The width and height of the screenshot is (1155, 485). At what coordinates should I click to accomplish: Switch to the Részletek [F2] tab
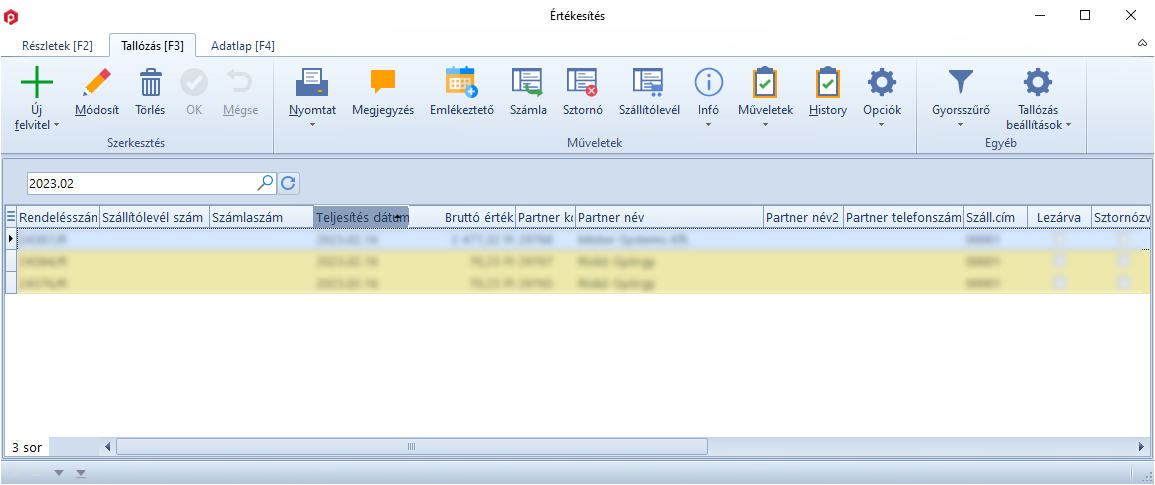[58, 46]
